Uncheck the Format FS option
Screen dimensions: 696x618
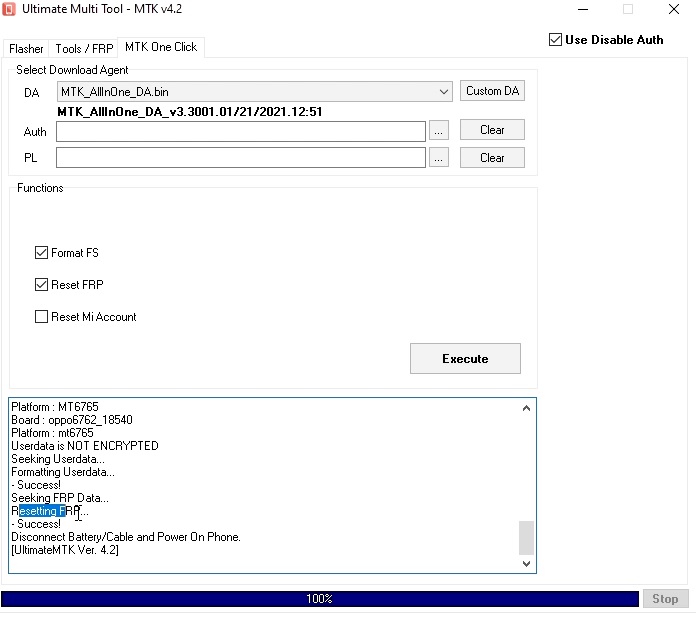[41, 253]
